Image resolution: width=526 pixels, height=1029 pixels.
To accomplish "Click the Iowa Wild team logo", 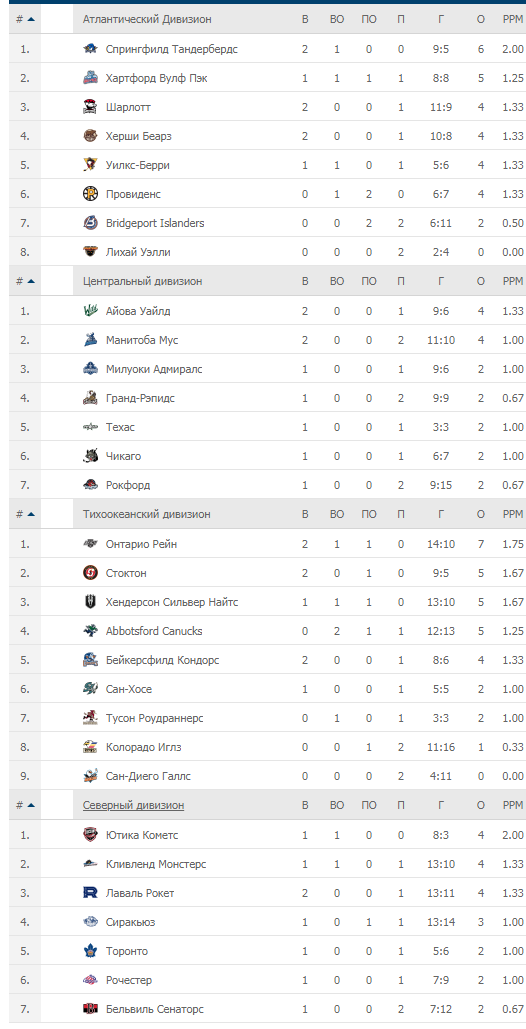I will pyautogui.click(x=90, y=311).
